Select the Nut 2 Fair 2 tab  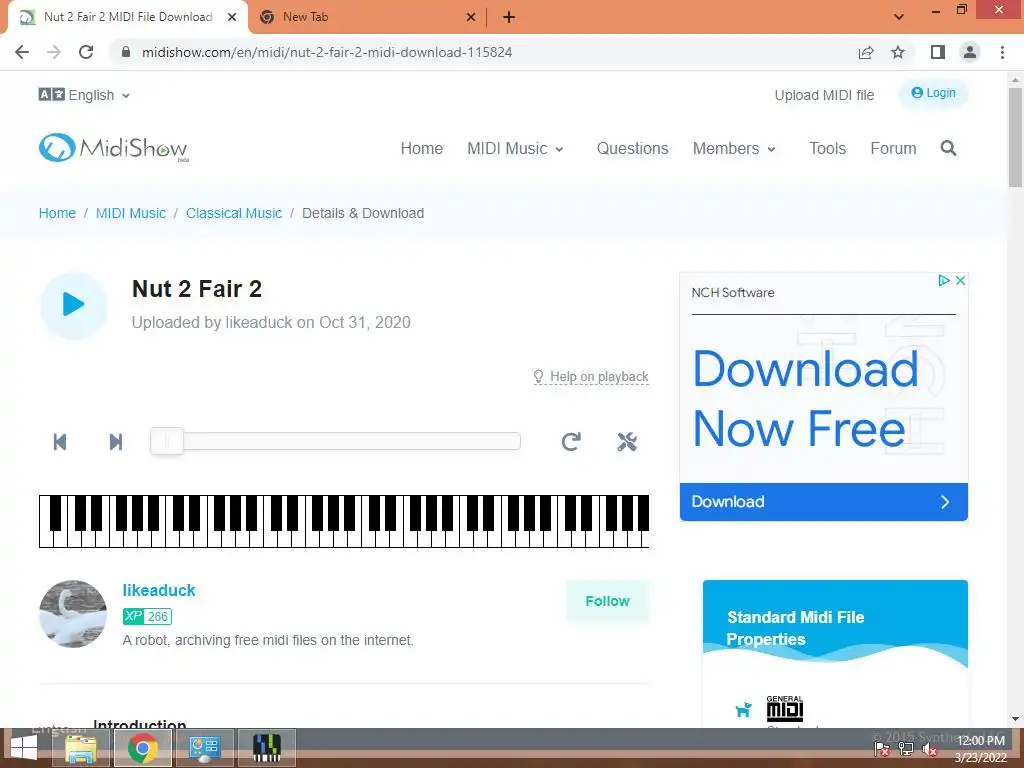coord(128,17)
